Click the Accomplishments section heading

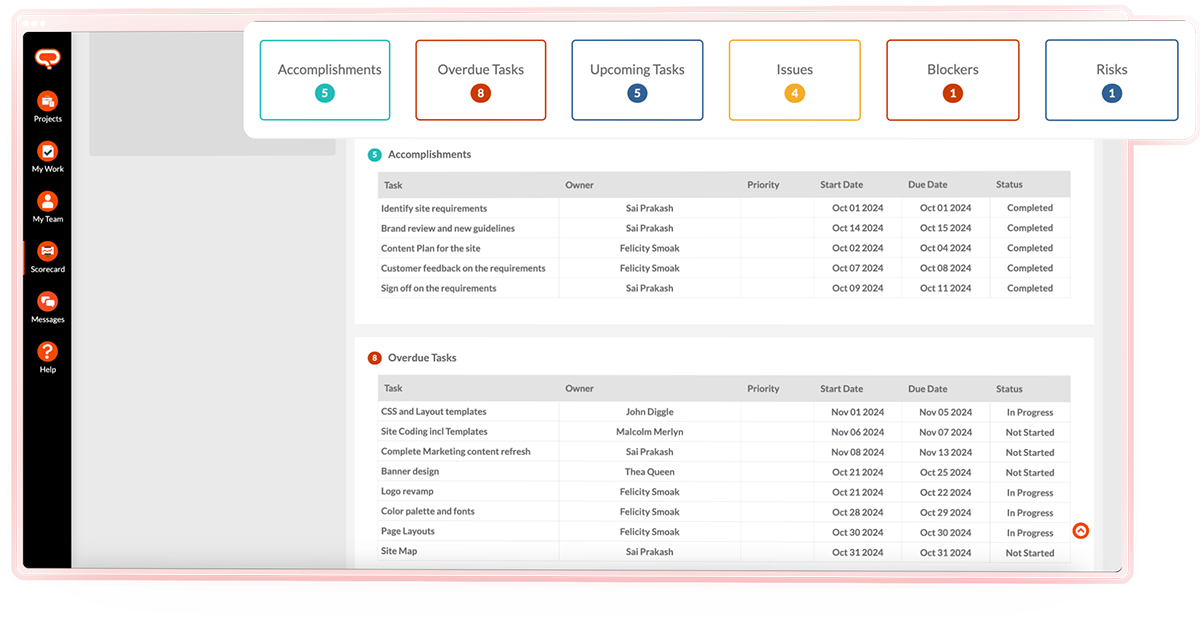[x=429, y=155]
